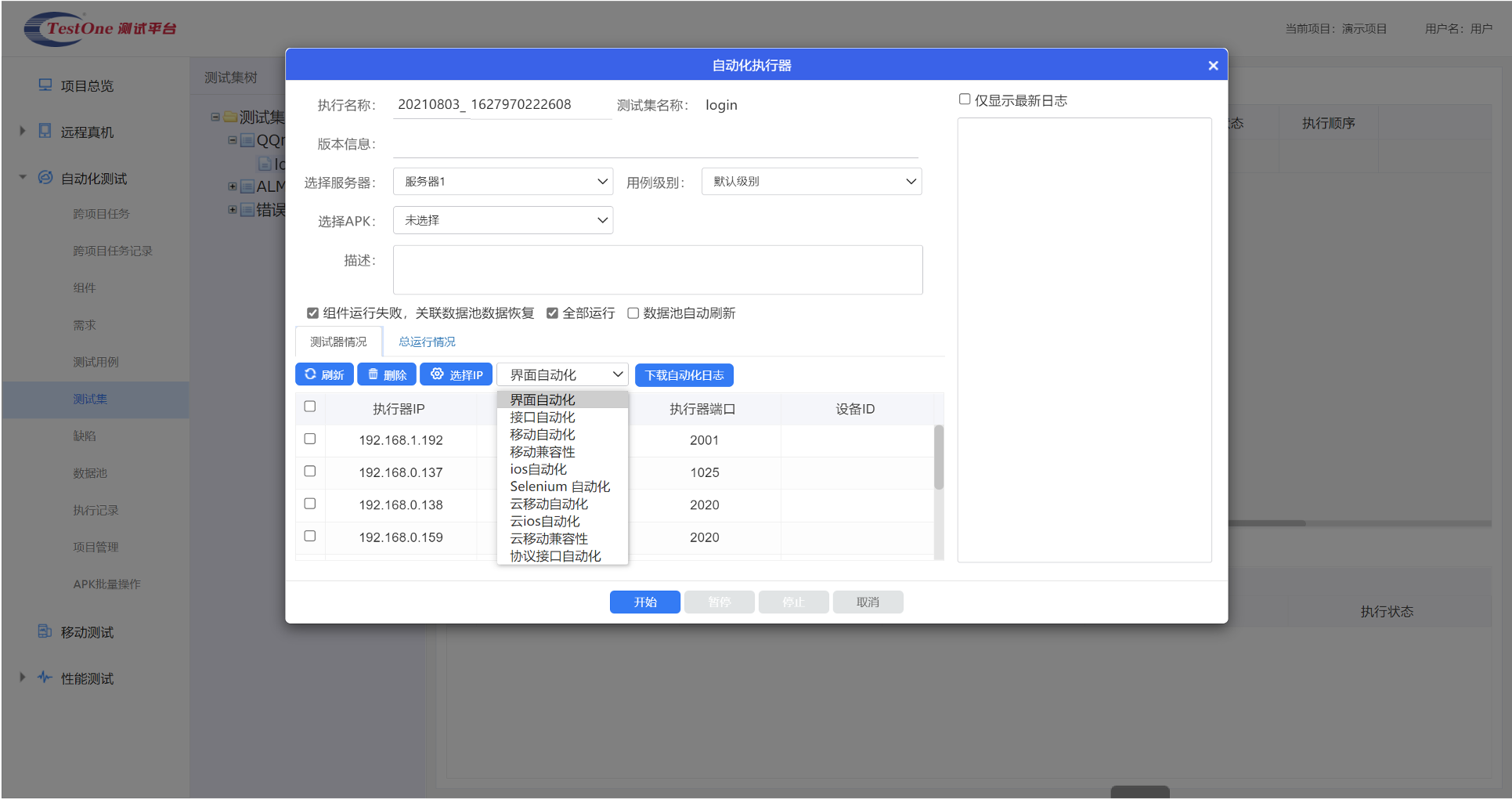Click the gear Select IP button

coord(456,374)
